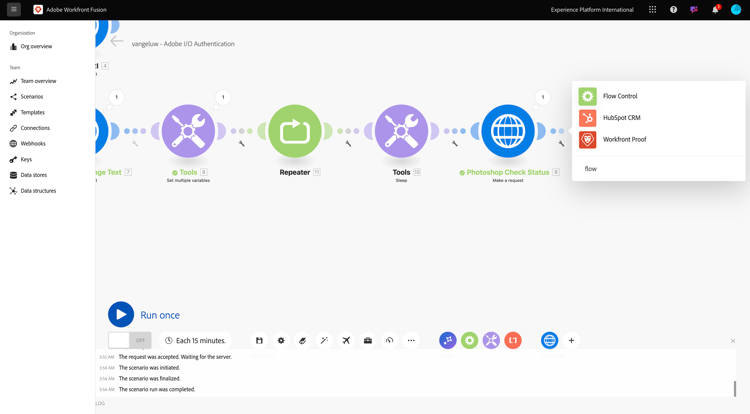The height and width of the screenshot is (414, 750).
Task: Open scenario settings gear in bottom toolbar
Action: [x=281, y=340]
